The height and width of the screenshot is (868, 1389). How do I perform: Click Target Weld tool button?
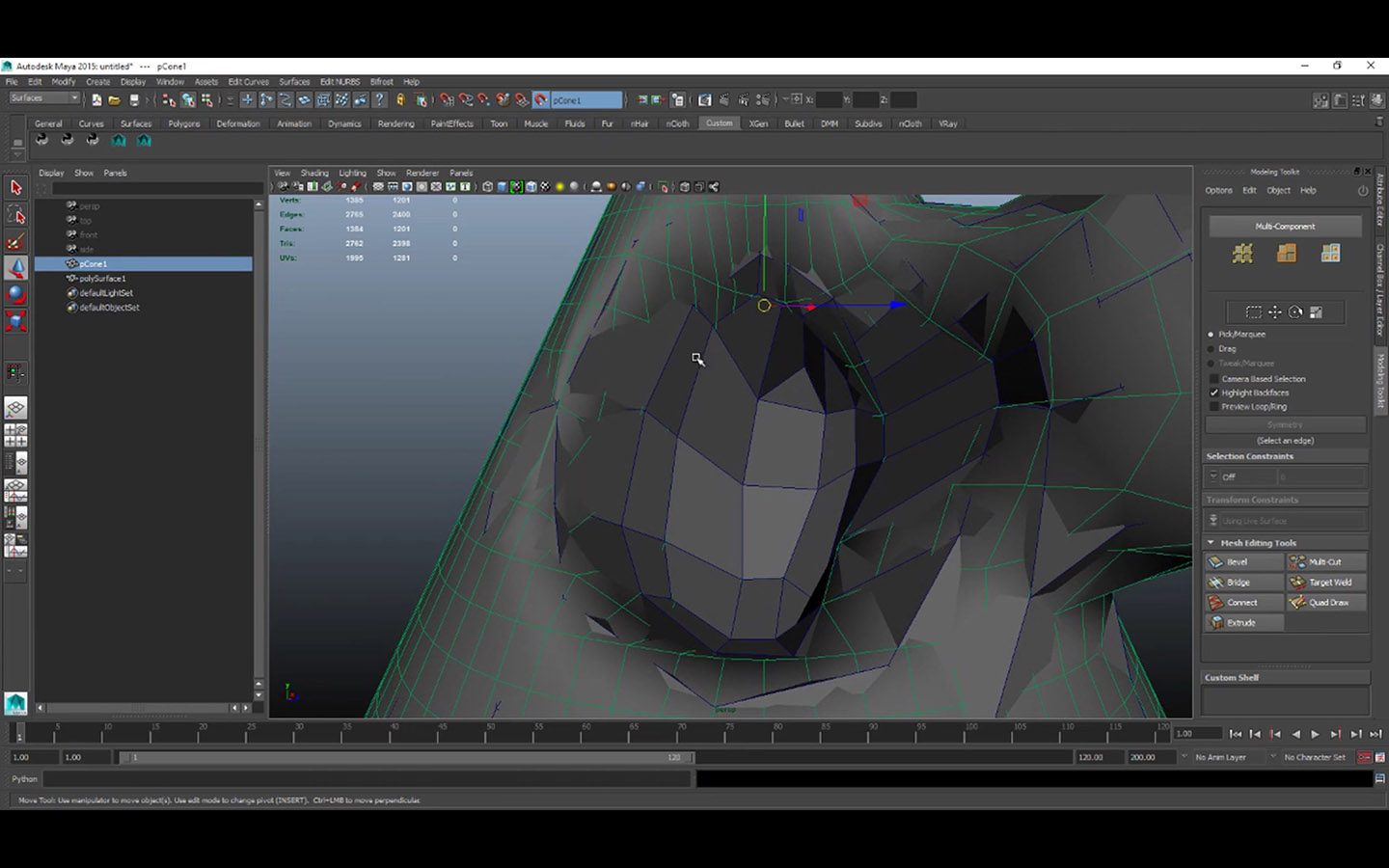point(1326,582)
